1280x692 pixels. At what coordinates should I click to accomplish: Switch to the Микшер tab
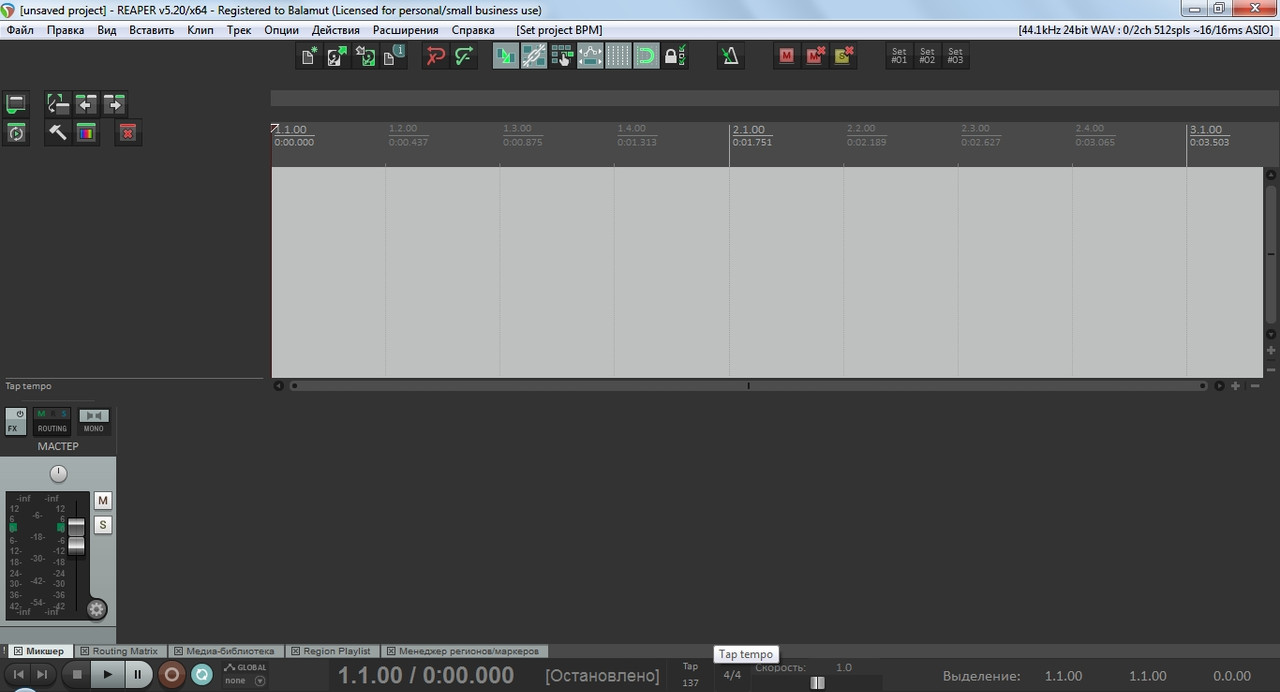(x=38, y=651)
